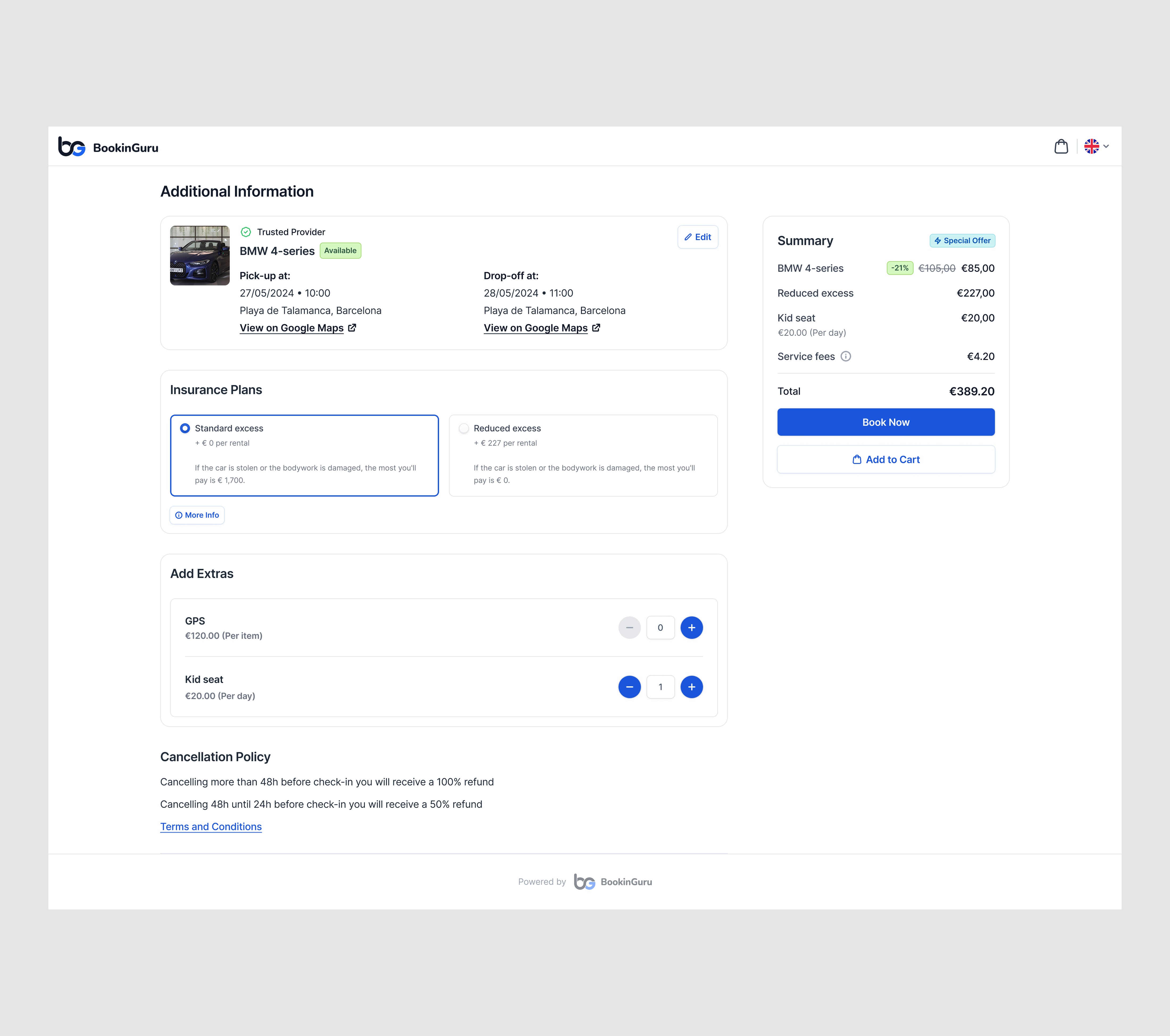Image resolution: width=1170 pixels, height=1036 pixels.
Task: Click the UK flag language icon
Action: [1091, 147]
